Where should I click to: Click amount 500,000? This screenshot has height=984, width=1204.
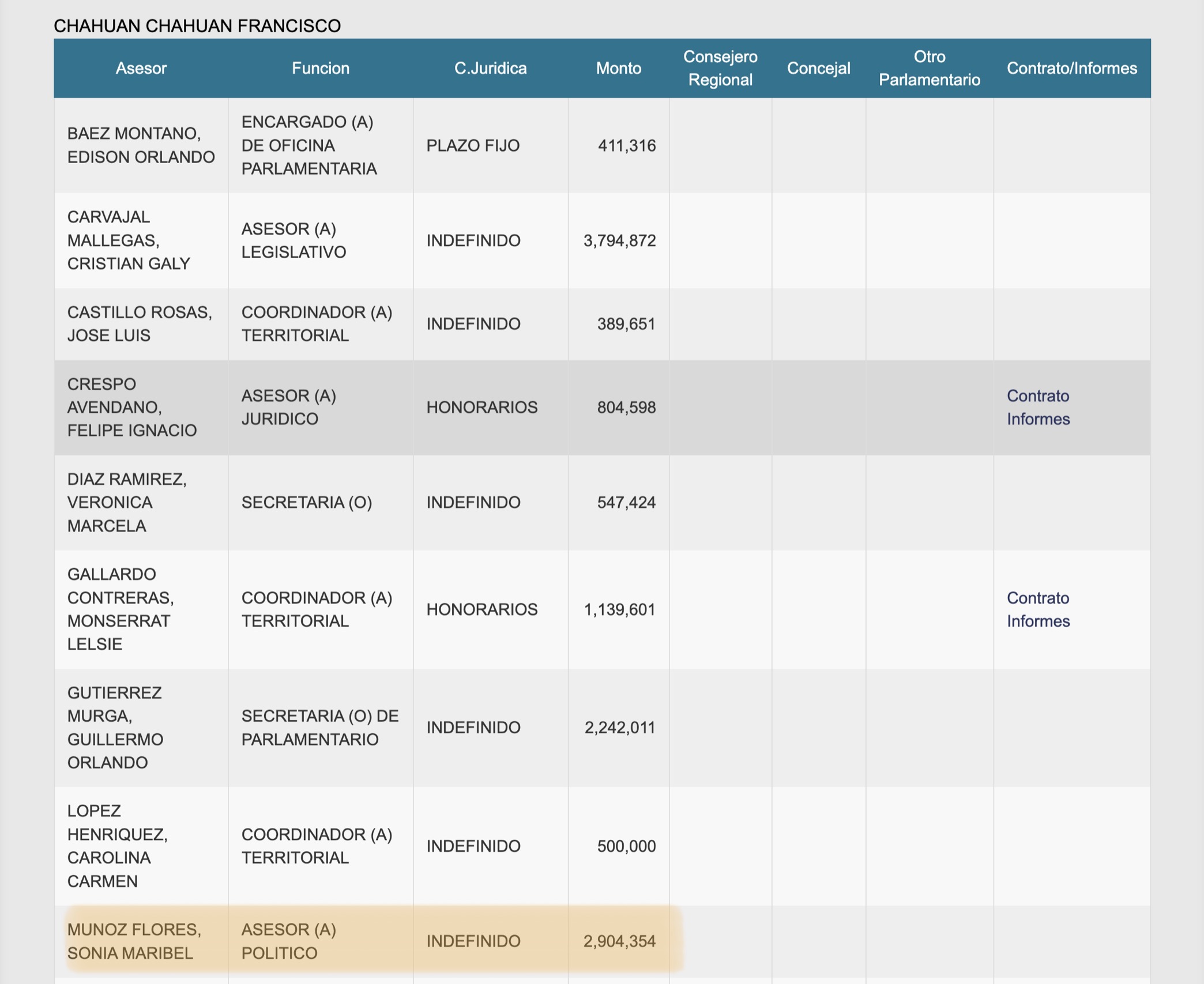(x=626, y=847)
